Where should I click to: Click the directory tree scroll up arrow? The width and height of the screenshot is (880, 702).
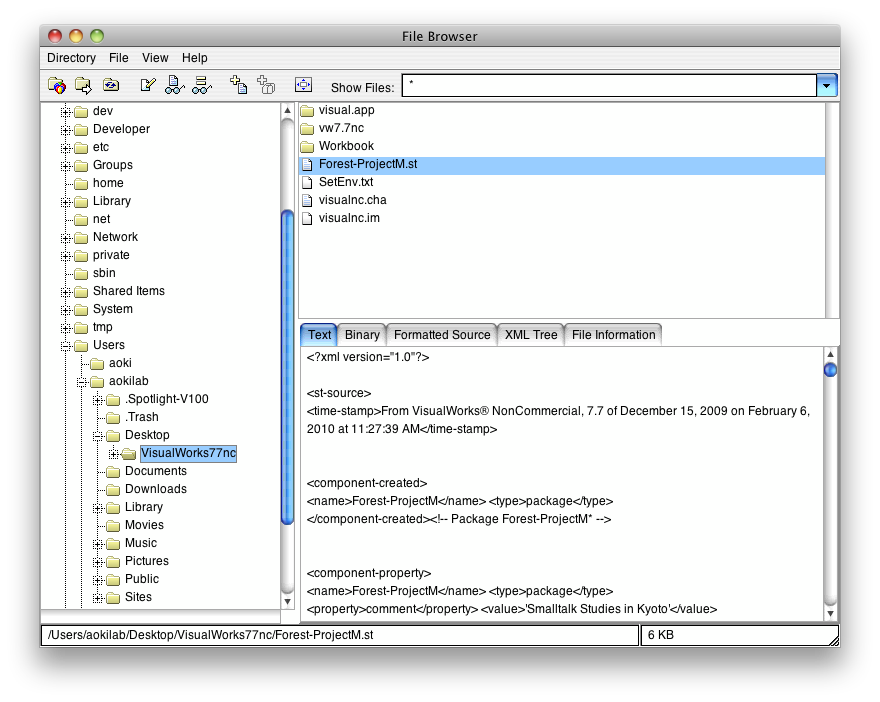(287, 110)
